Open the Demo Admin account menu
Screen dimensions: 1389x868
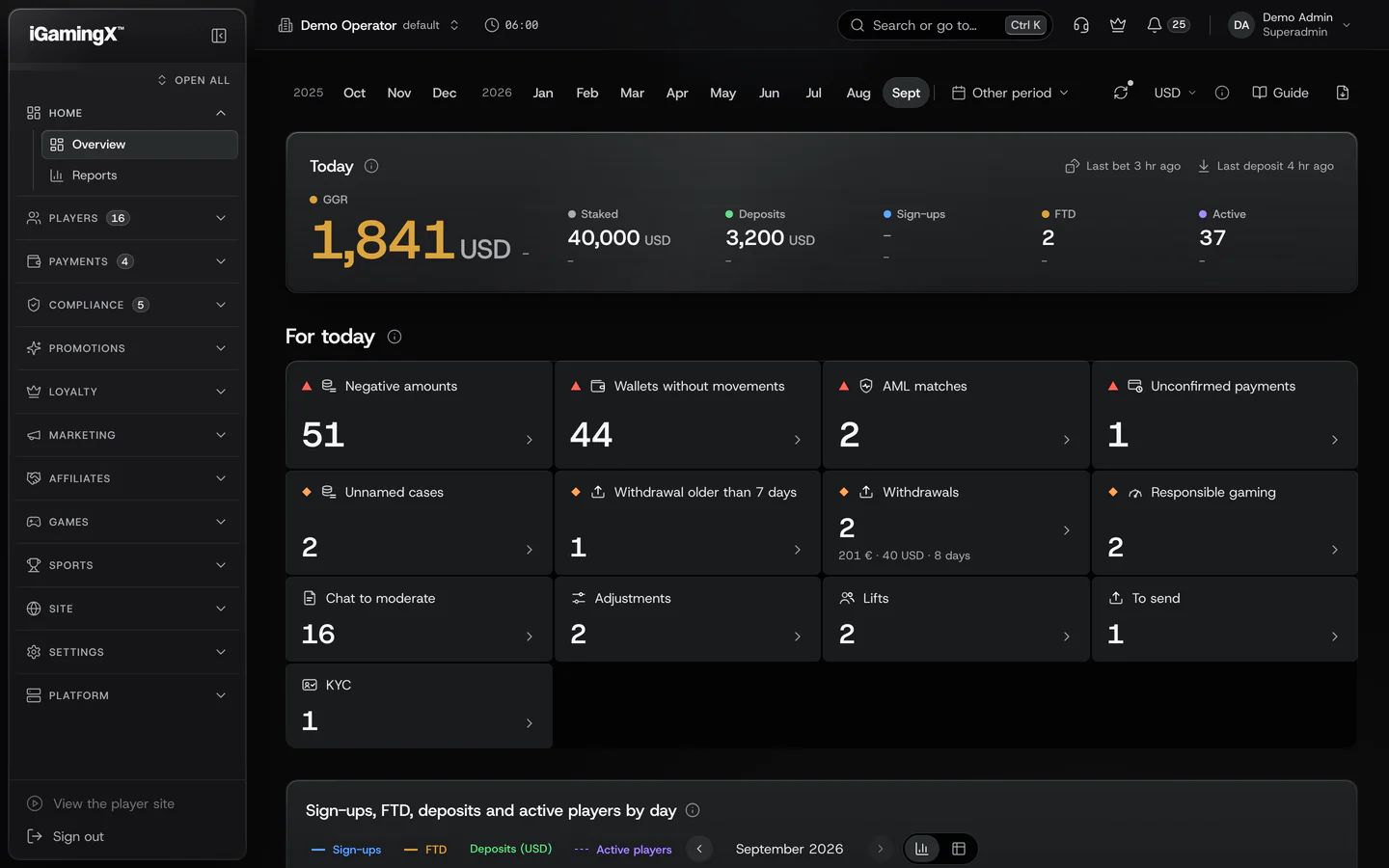(x=1291, y=25)
